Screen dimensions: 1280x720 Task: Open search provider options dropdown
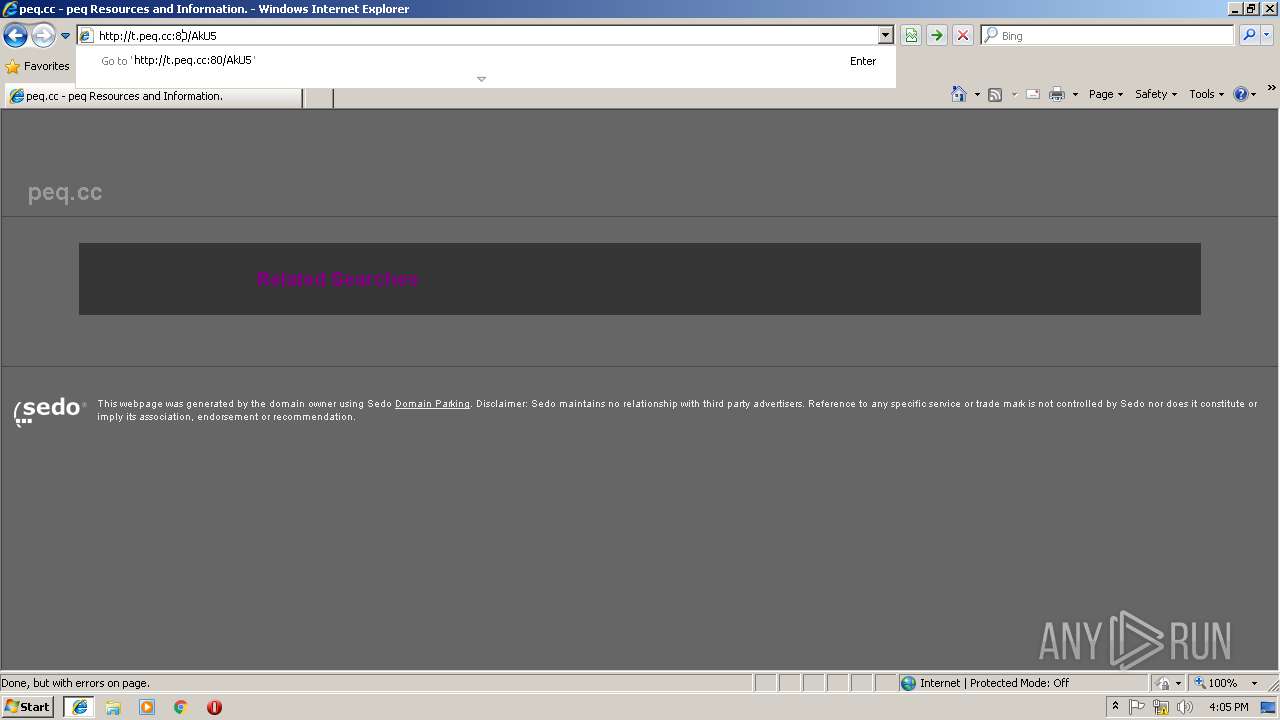click(1267, 35)
